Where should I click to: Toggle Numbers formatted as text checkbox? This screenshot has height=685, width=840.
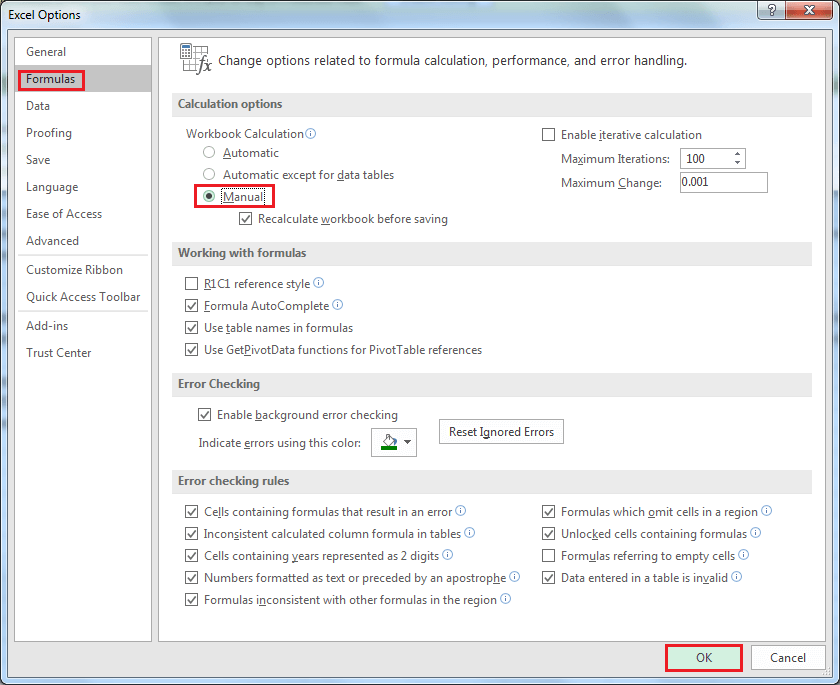(191, 577)
